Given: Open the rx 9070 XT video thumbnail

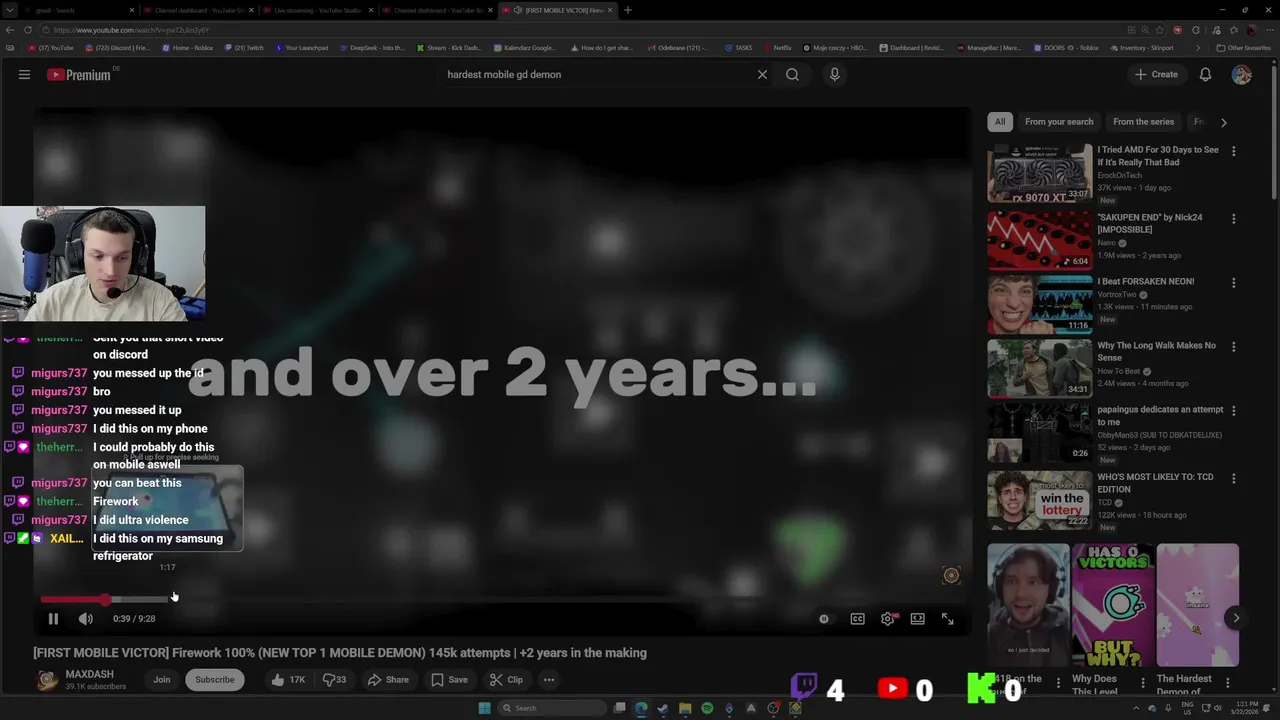Looking at the screenshot, I should pos(1040,173).
